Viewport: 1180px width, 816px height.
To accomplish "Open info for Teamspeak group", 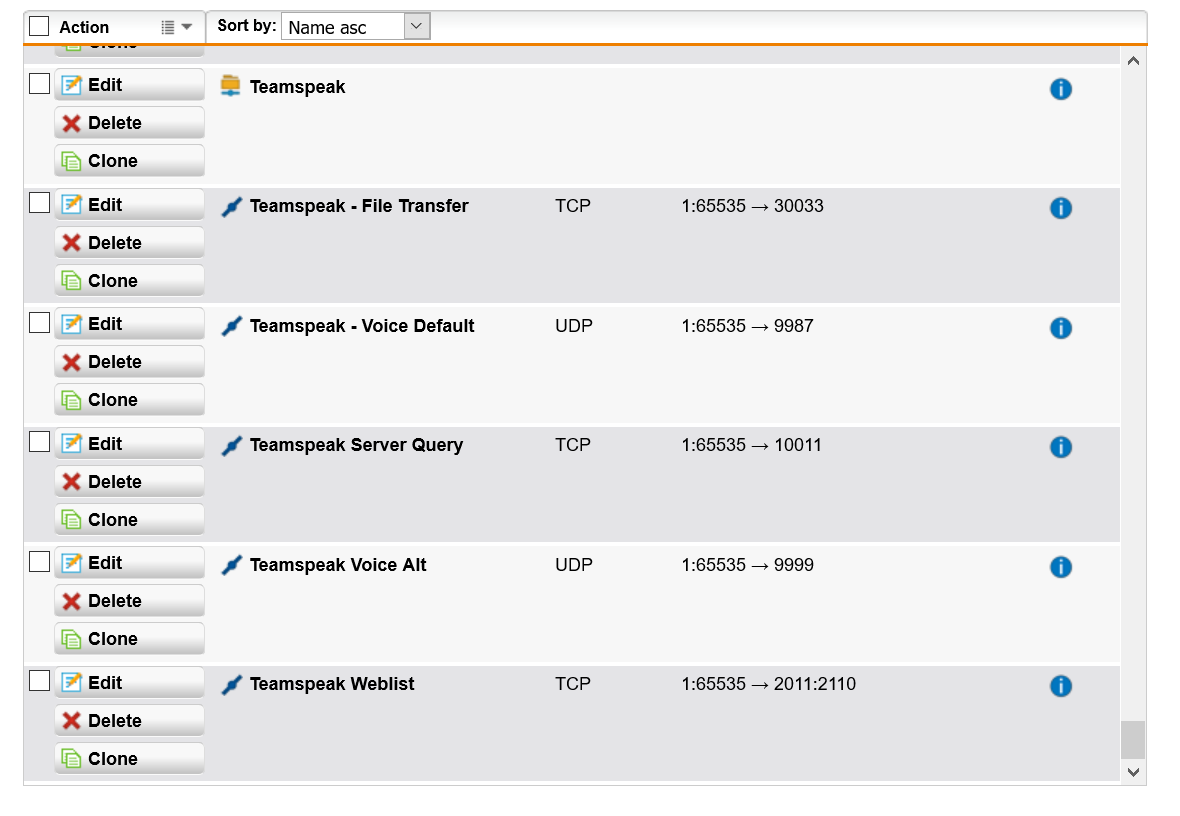I will 1060,89.
